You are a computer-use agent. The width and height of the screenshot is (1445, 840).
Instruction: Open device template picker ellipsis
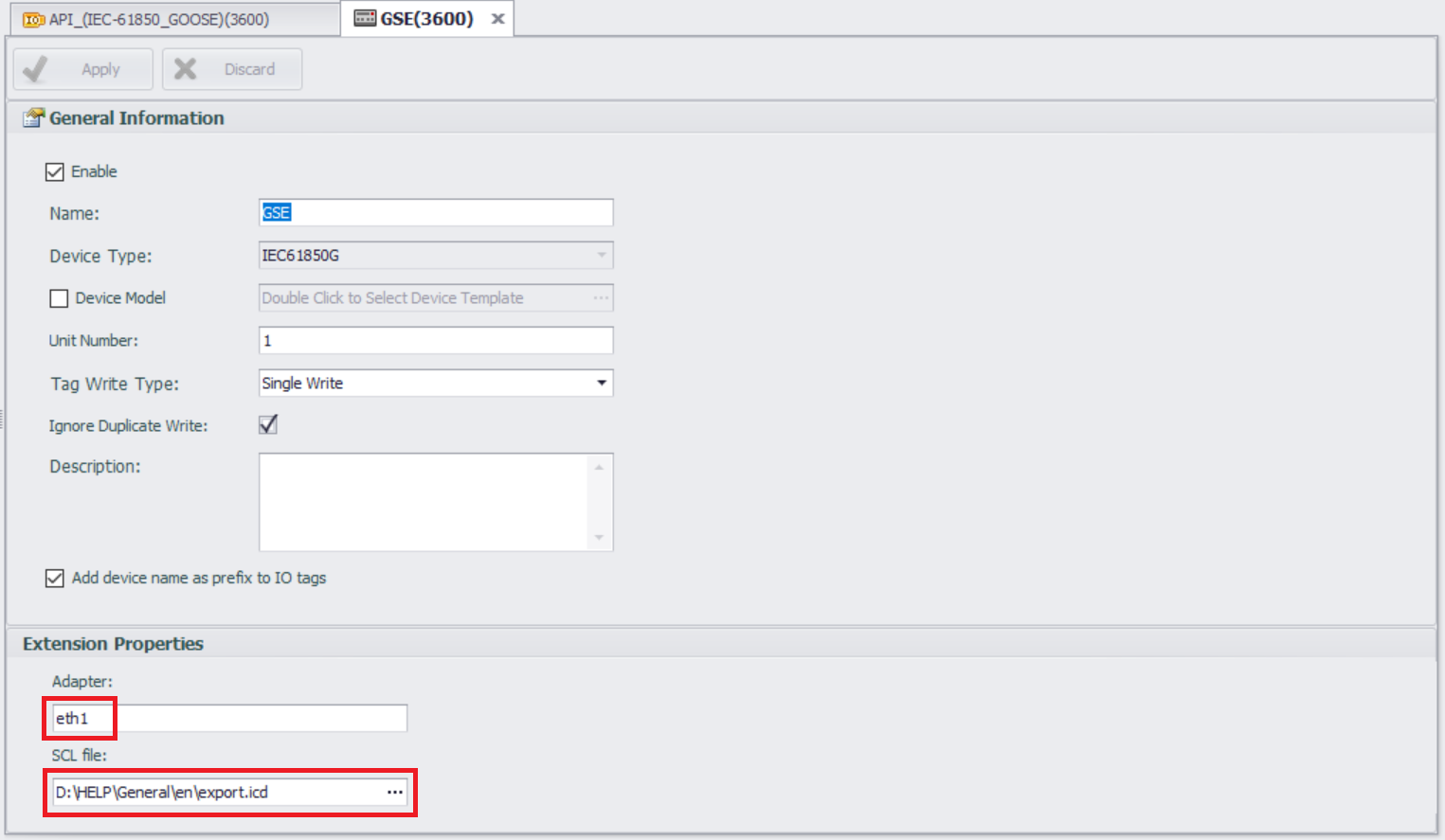[x=601, y=297]
